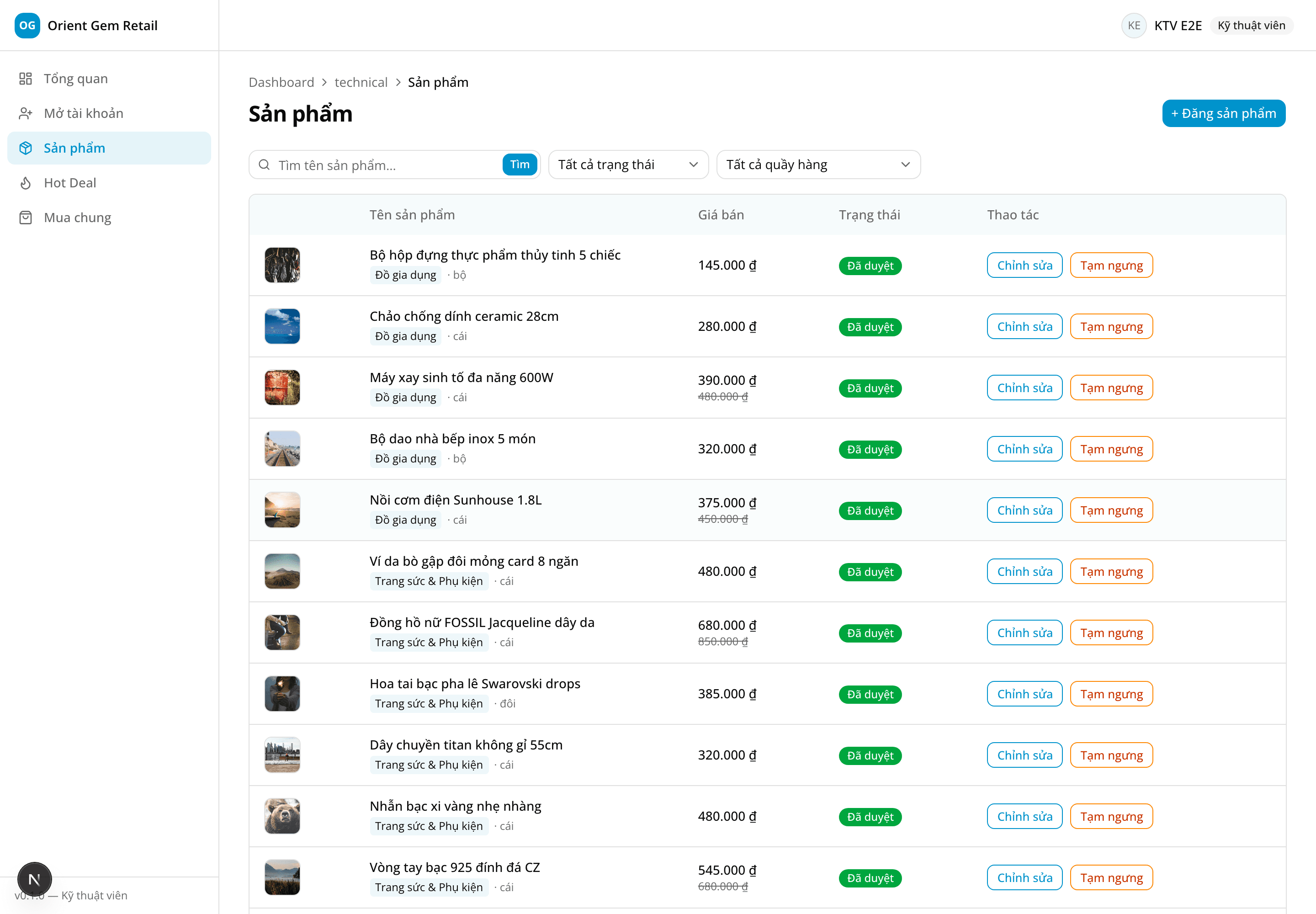This screenshot has height=914, width=1316.
Task: Click thumbnail of Máy xay sinh tố
Action: [282, 388]
